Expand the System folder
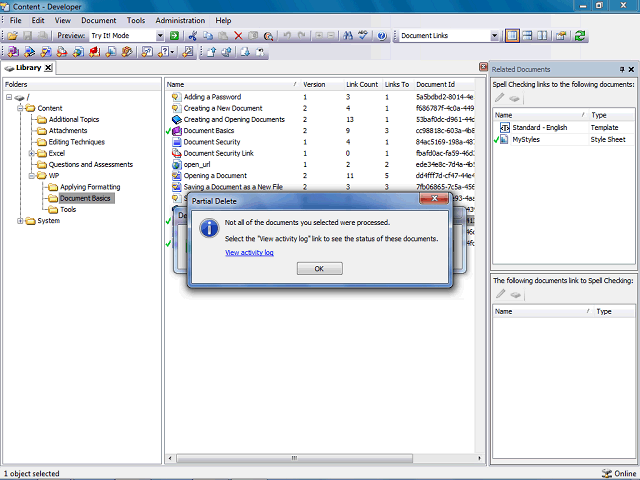The image size is (640, 480). pos(20,221)
